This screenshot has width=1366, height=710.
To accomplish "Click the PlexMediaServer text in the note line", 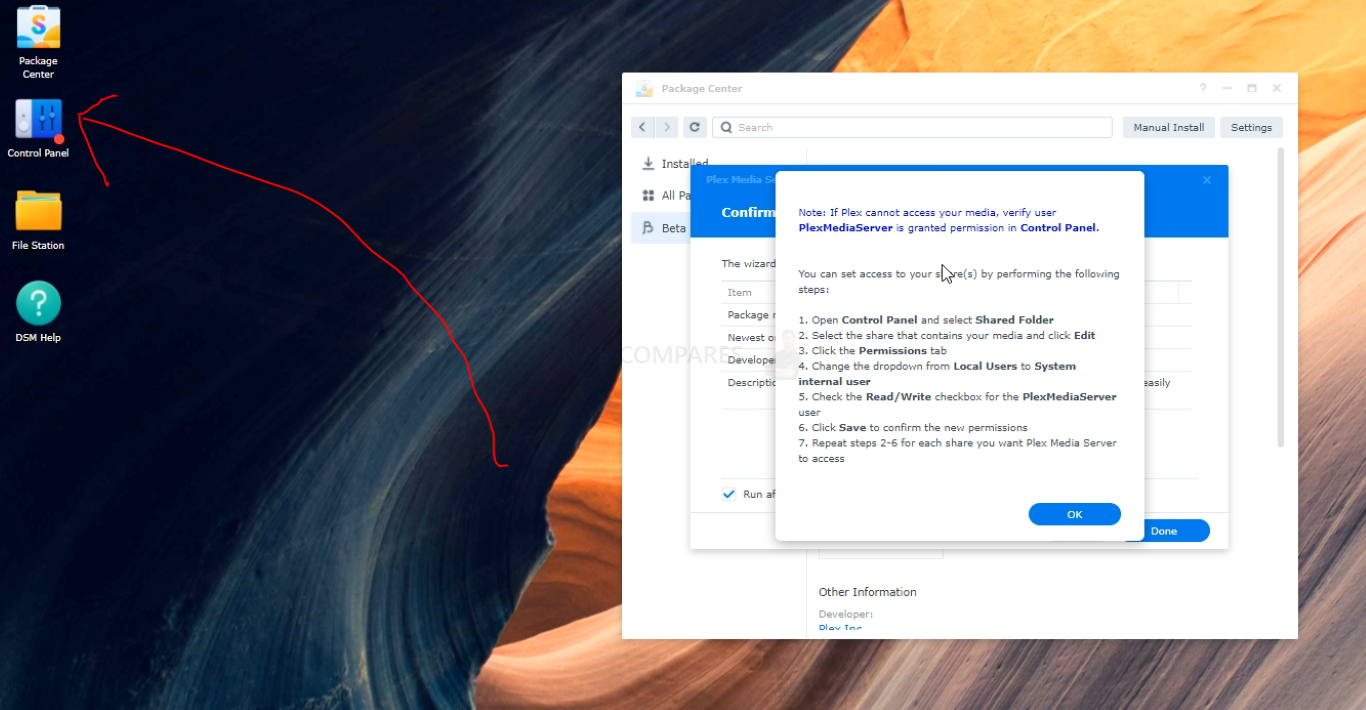I will (x=845, y=228).
